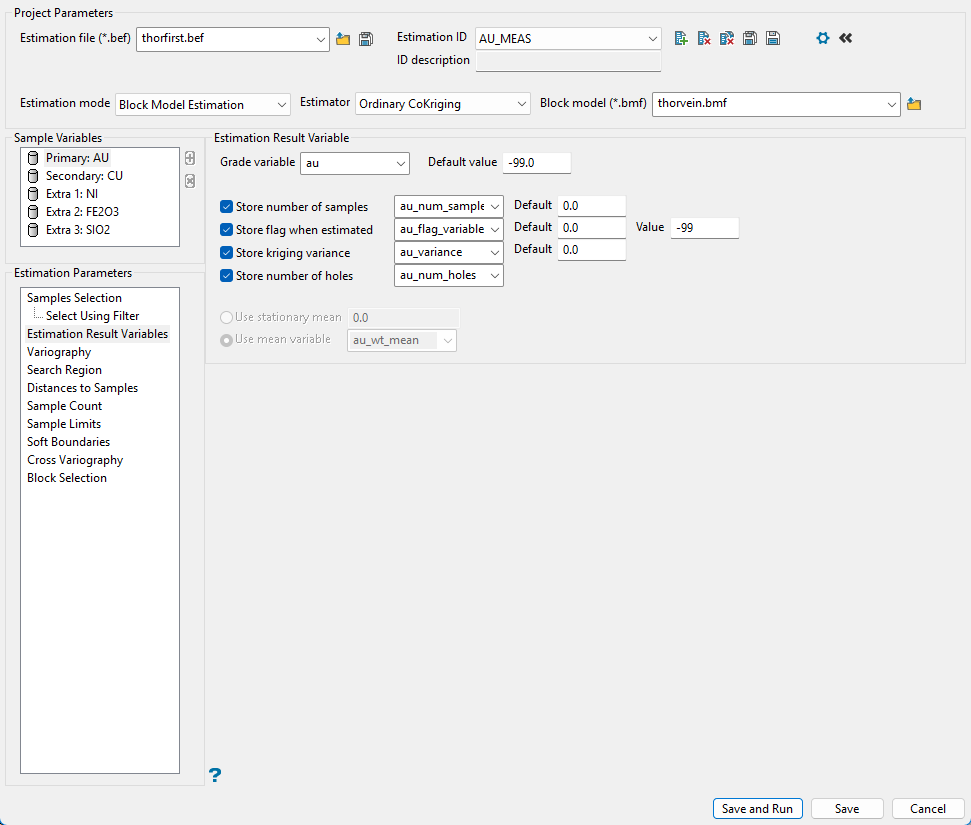Click the Cancel button
Viewport: 971px width, 825px height.
click(928, 809)
